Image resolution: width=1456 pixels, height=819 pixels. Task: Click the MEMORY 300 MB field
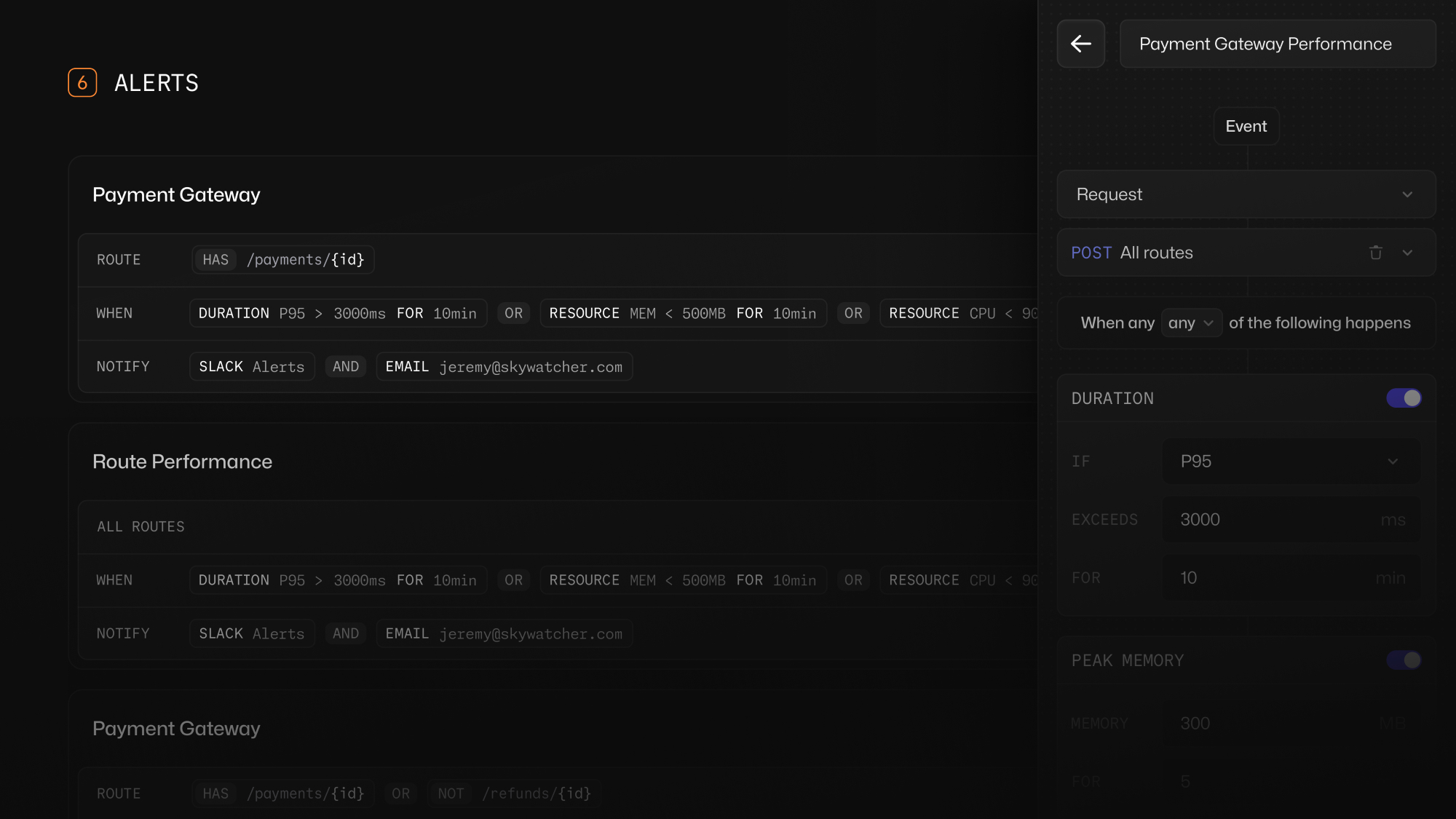pos(1290,724)
